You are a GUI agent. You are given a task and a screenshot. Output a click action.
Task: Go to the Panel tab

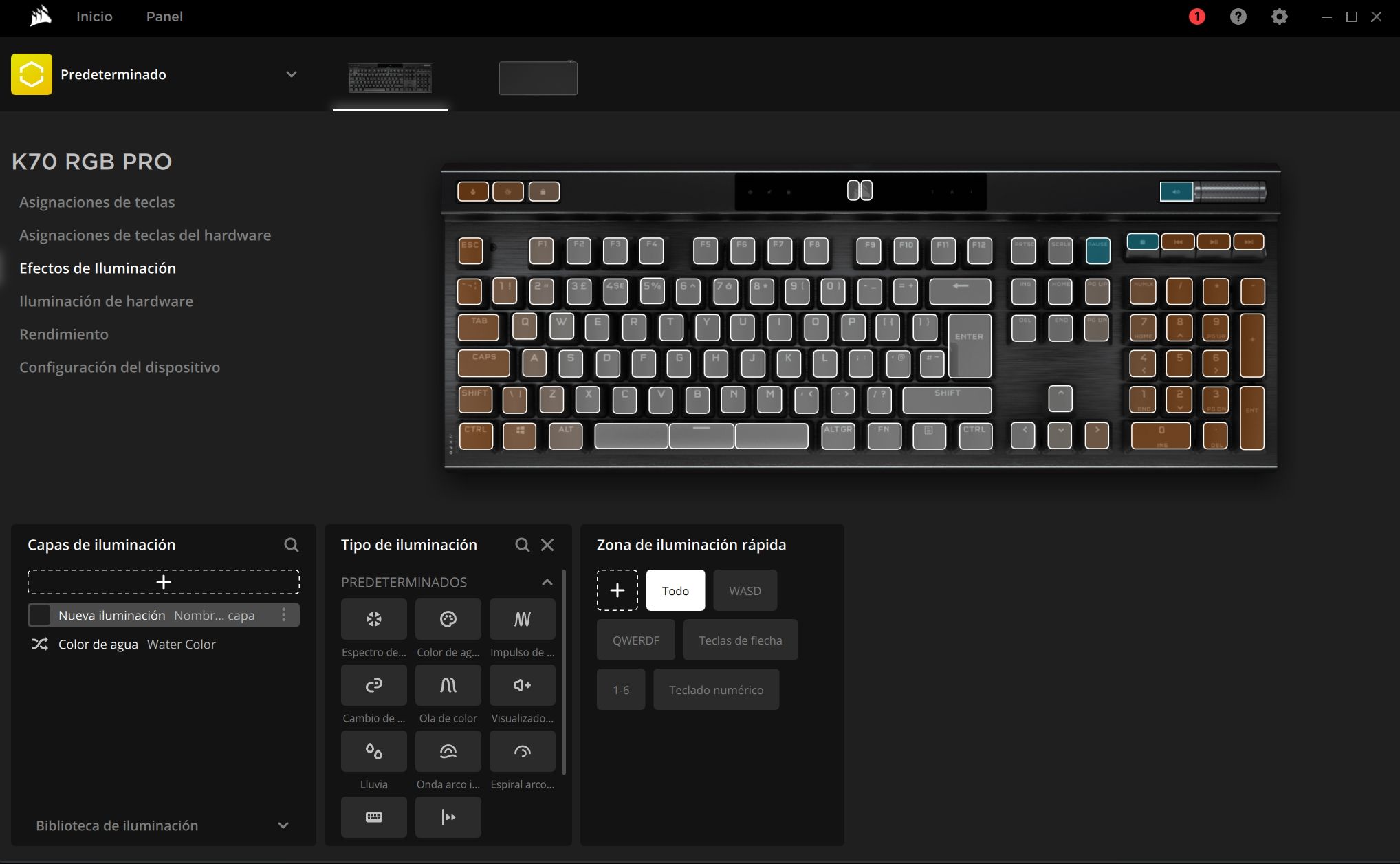[164, 17]
